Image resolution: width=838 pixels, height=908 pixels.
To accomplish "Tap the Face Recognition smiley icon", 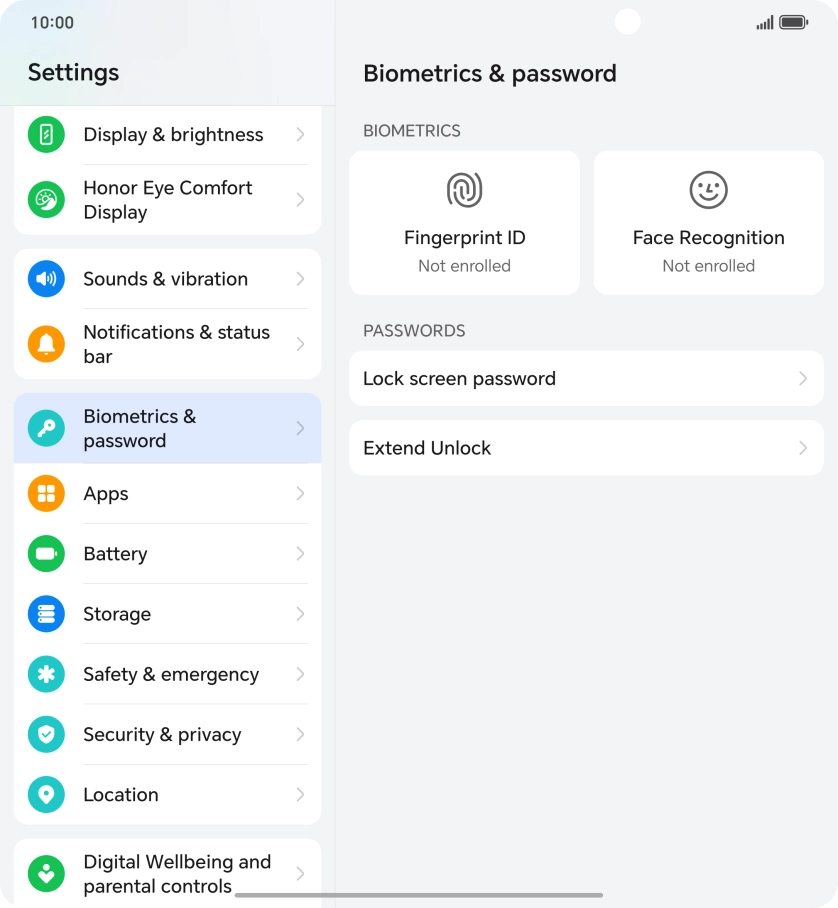I will coord(708,190).
